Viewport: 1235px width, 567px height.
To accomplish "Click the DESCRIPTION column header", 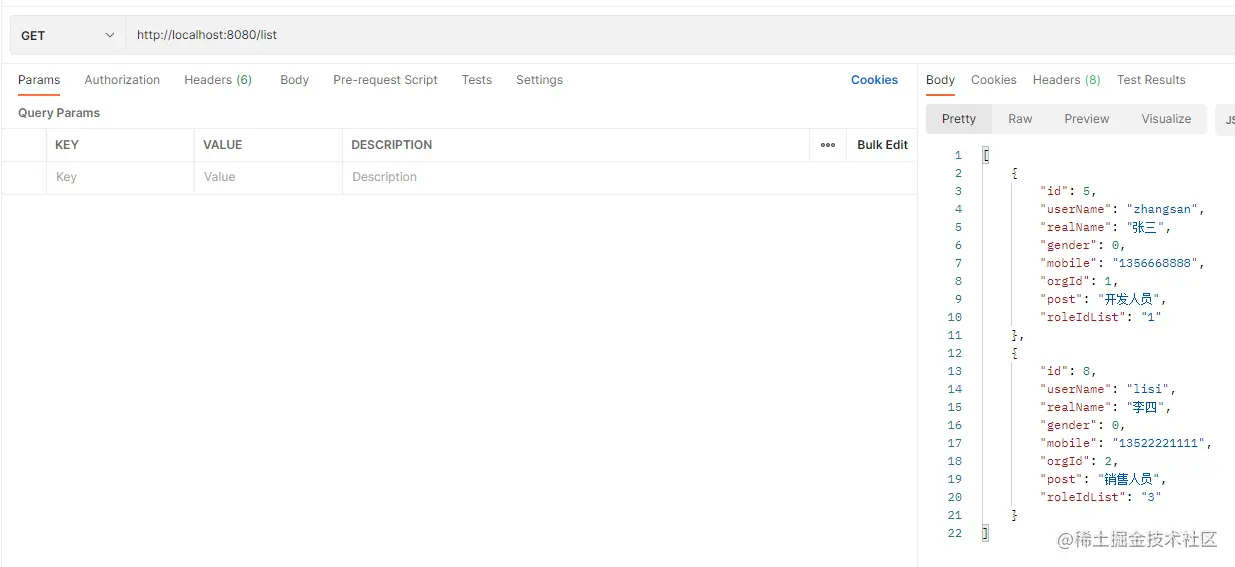I will click(392, 145).
